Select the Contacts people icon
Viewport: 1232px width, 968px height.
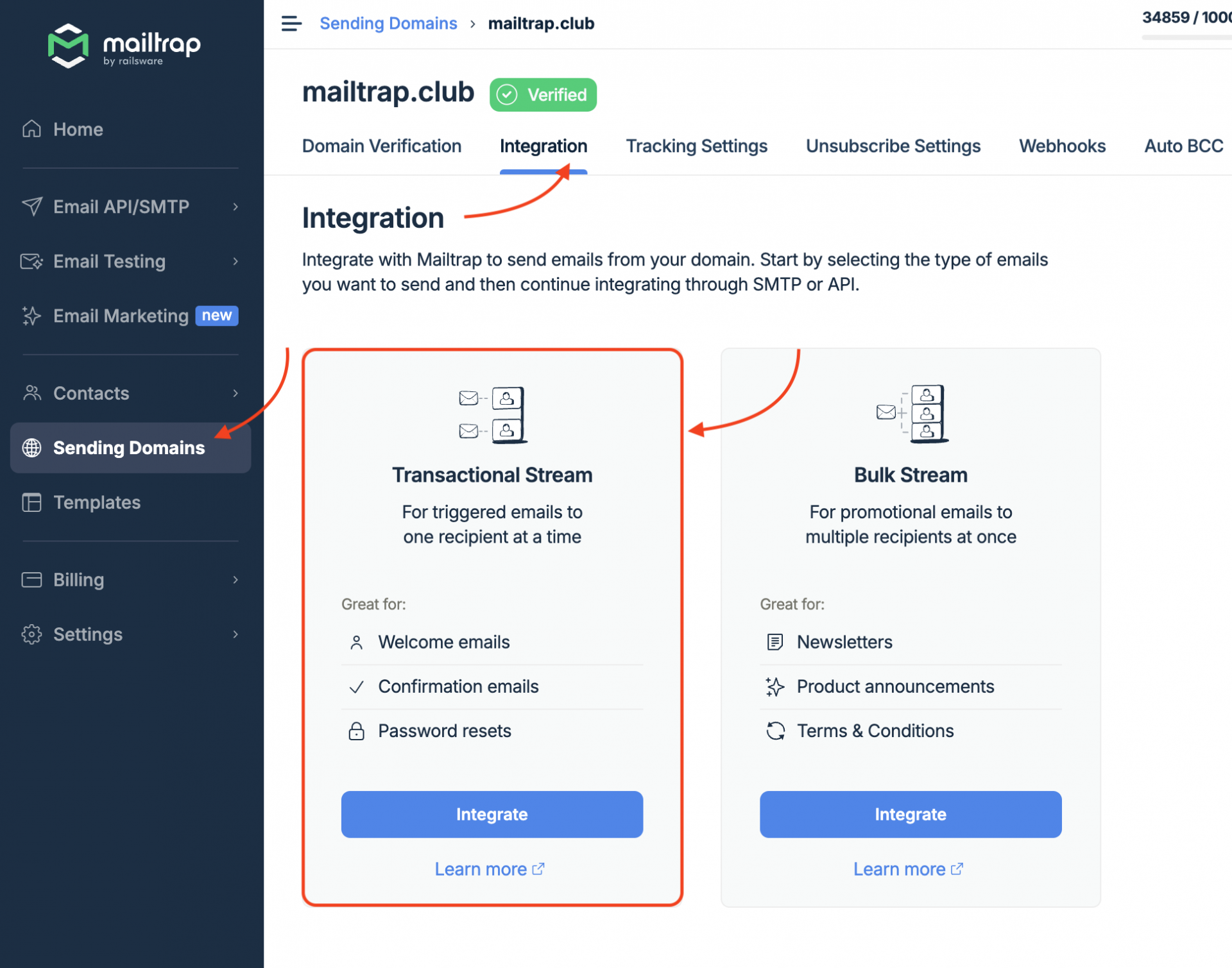[31, 393]
